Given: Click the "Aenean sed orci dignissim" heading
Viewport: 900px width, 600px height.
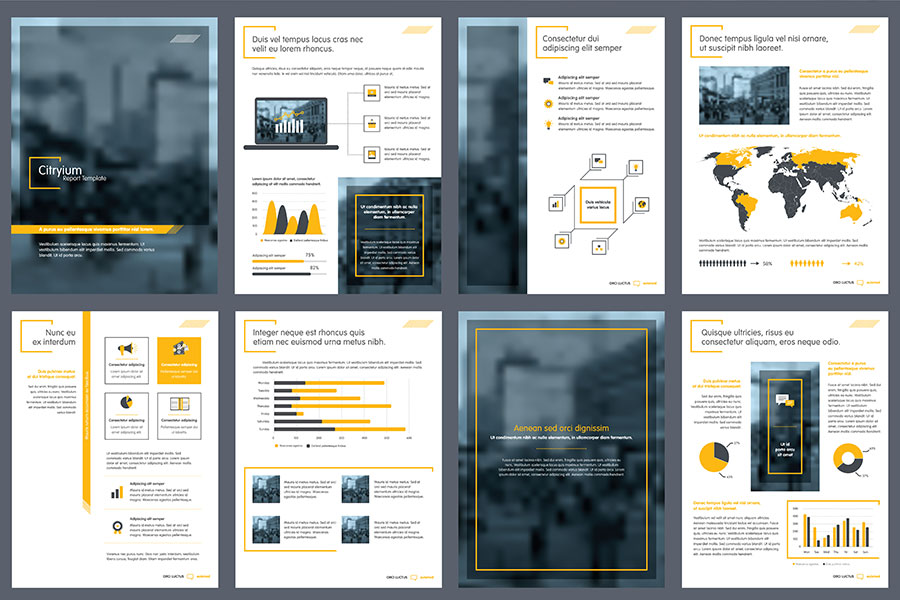Looking at the screenshot, I should [560, 428].
